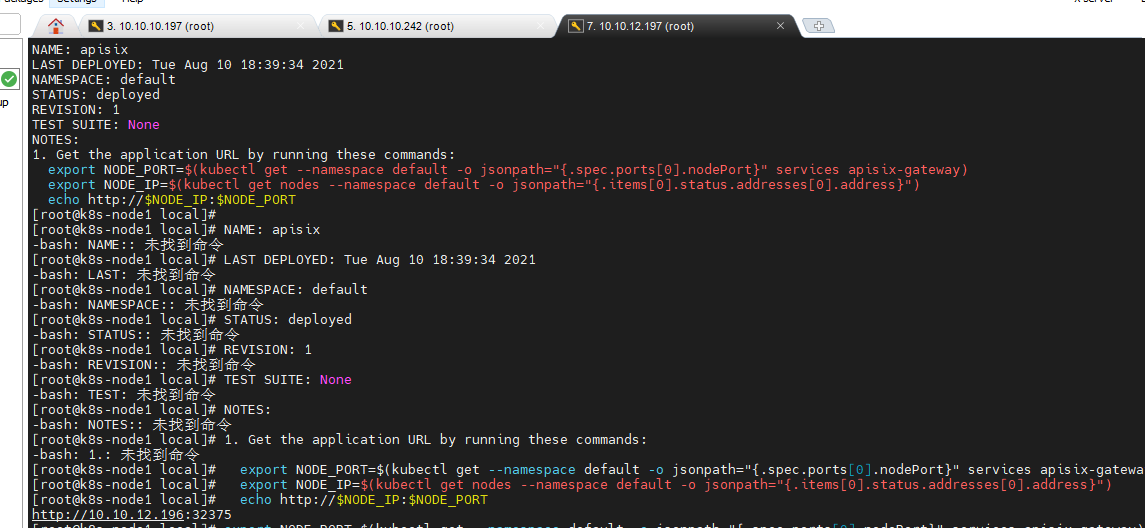Click the '# TEST SUITE: None' prompt line

coord(192,380)
